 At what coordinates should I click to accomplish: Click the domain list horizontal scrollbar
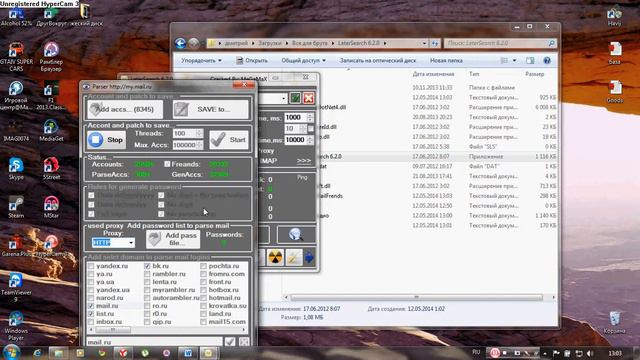168,329
